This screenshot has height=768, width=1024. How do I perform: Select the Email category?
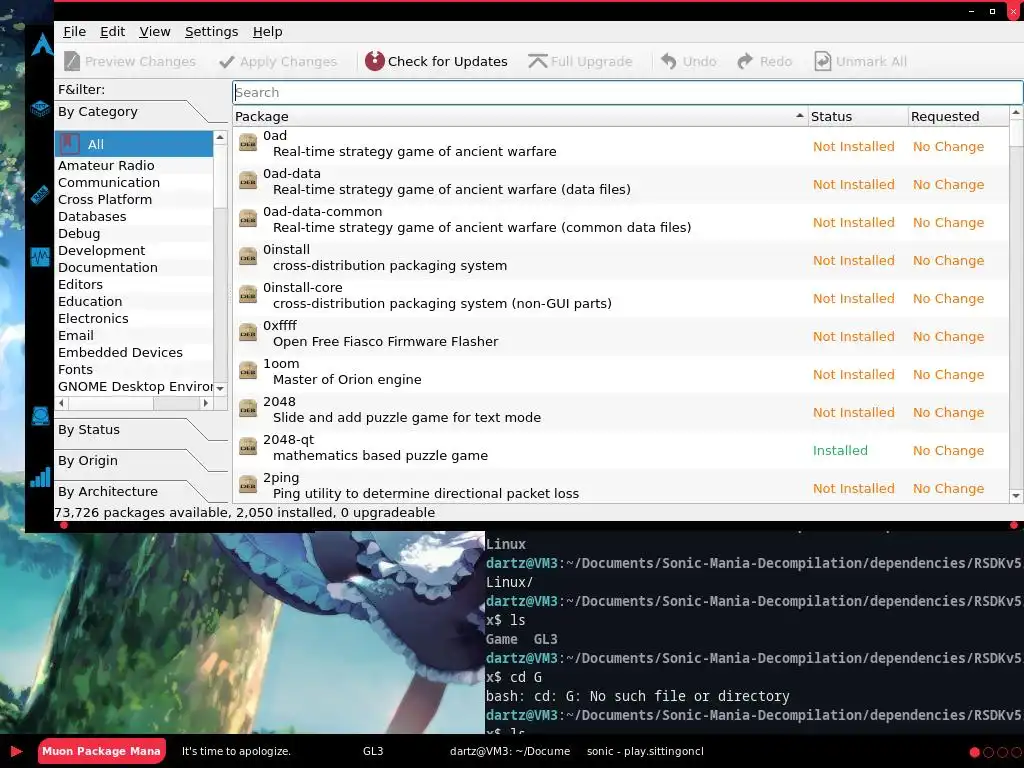134,335
